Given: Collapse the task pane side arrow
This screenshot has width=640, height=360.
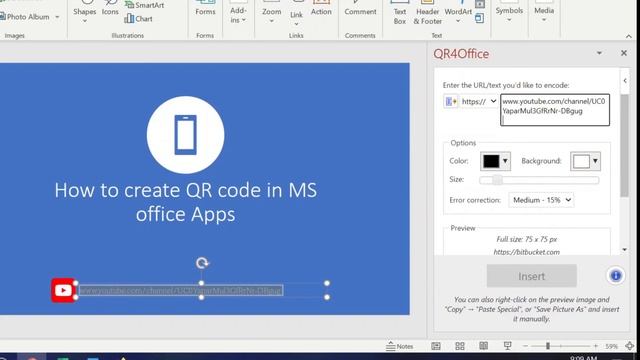Looking at the screenshot, I should tap(625, 81).
